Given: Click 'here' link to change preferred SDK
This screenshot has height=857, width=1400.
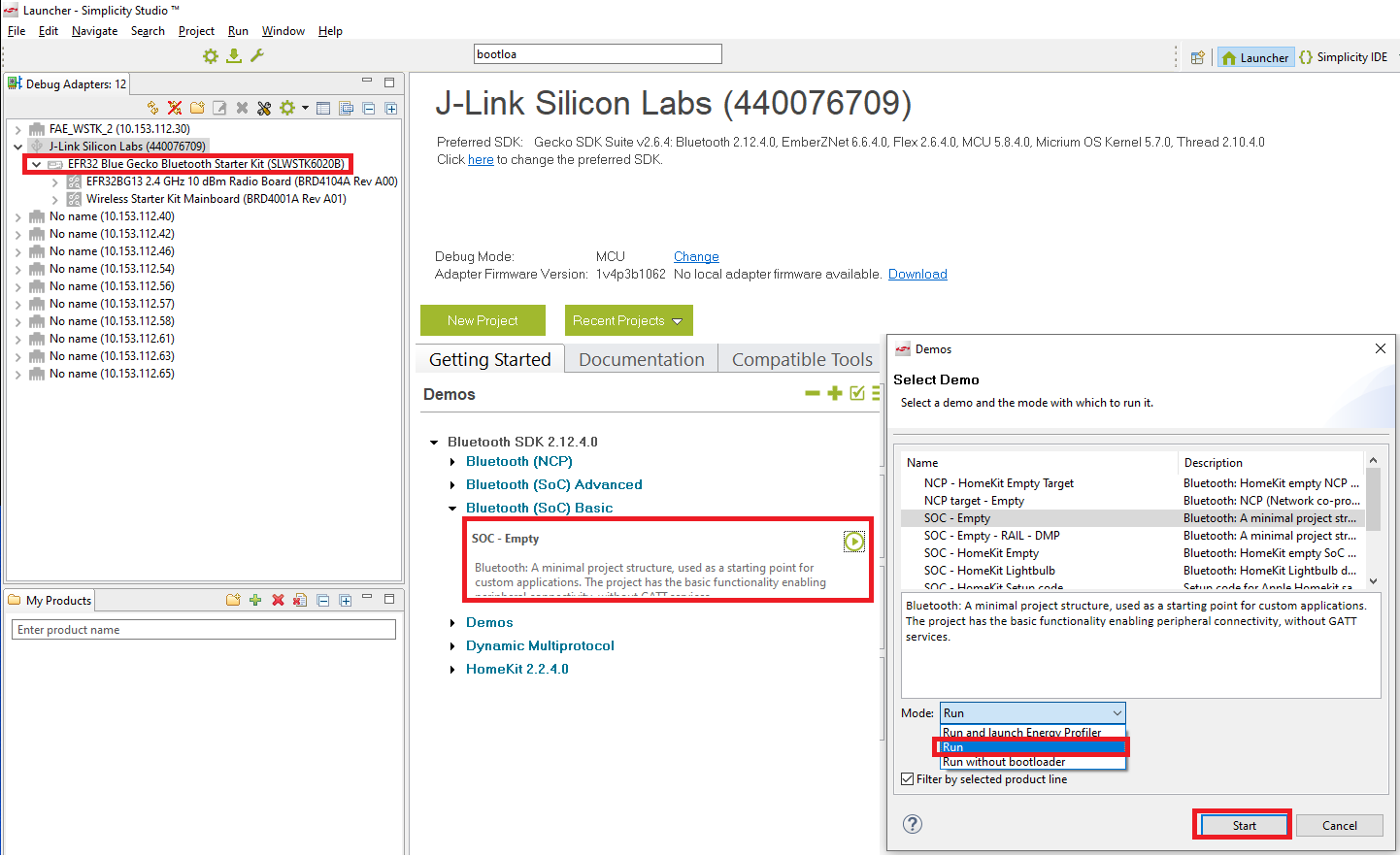Looking at the screenshot, I should [481, 160].
